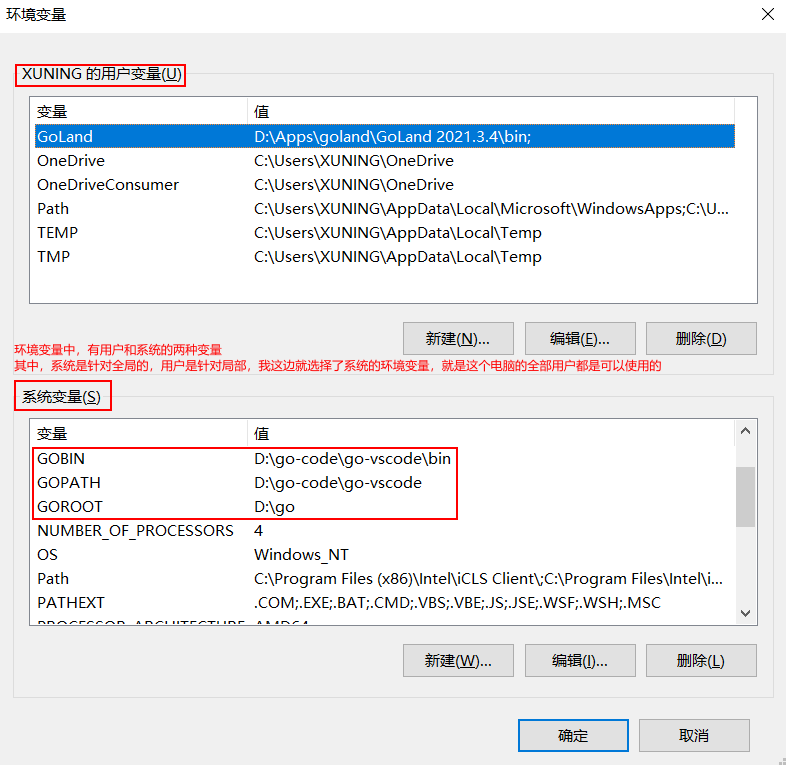786x765 pixels.
Task: Select the user Path variable with WindowsApps
Action: point(384,209)
